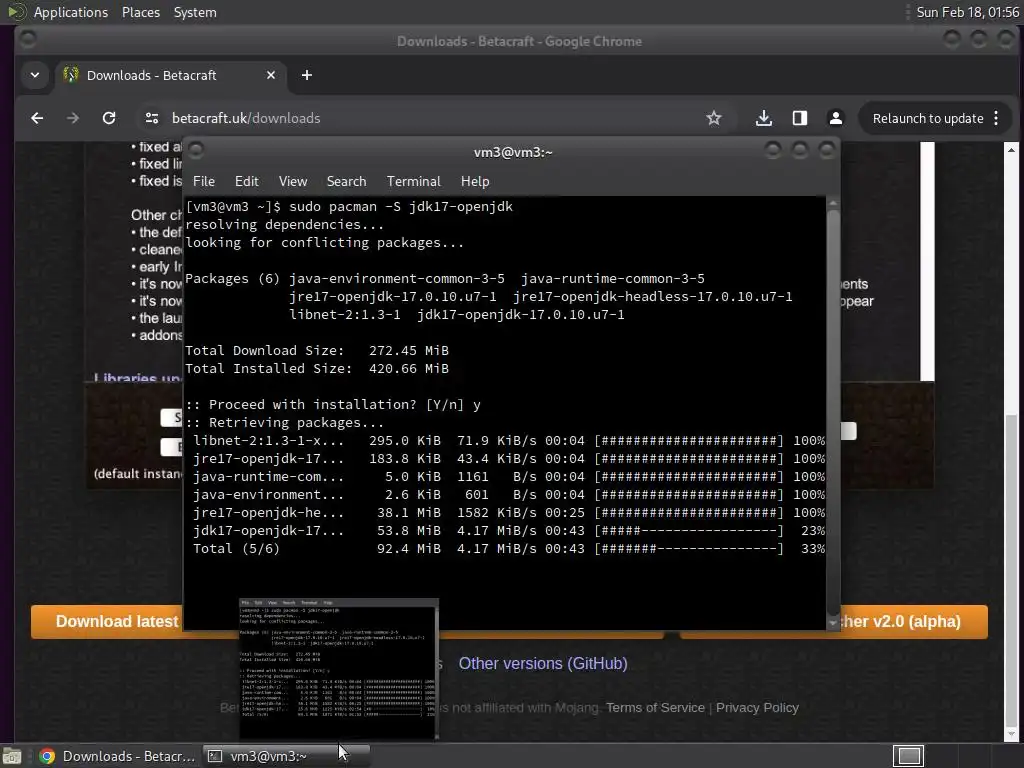
Task: Click the vm3@vm3:~ taskbar entry
Action: coord(286,756)
